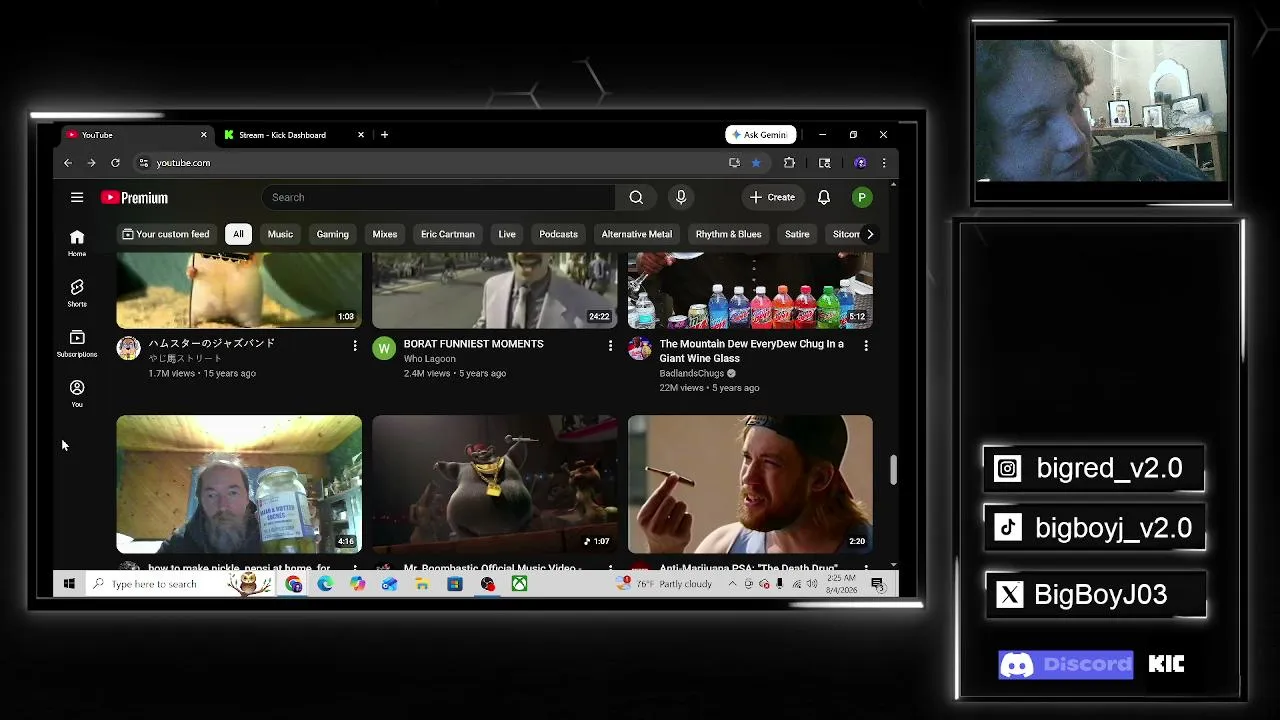Open File Explorer from taskbar
The width and height of the screenshot is (1280, 720).
pos(422,584)
